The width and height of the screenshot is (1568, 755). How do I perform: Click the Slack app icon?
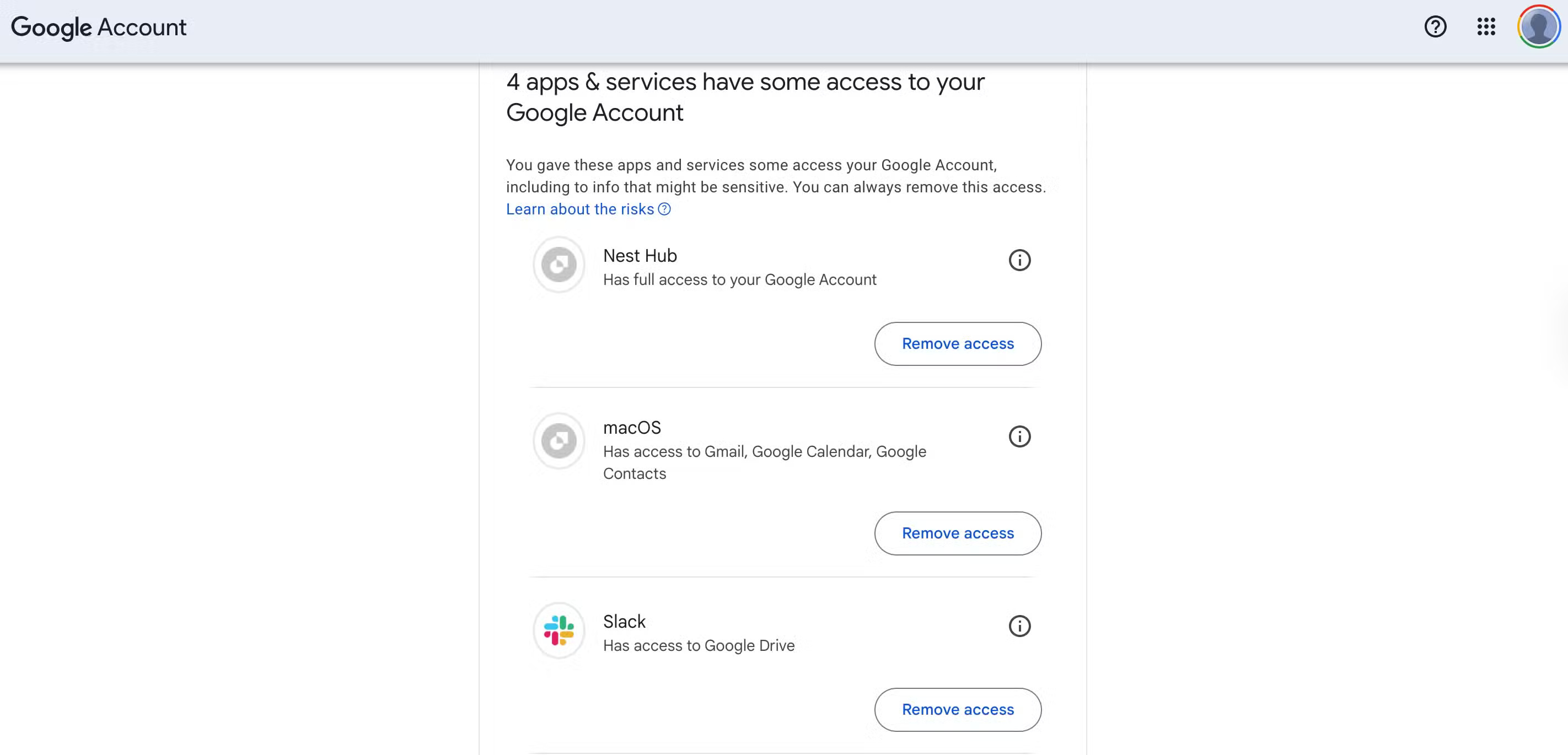tap(558, 630)
